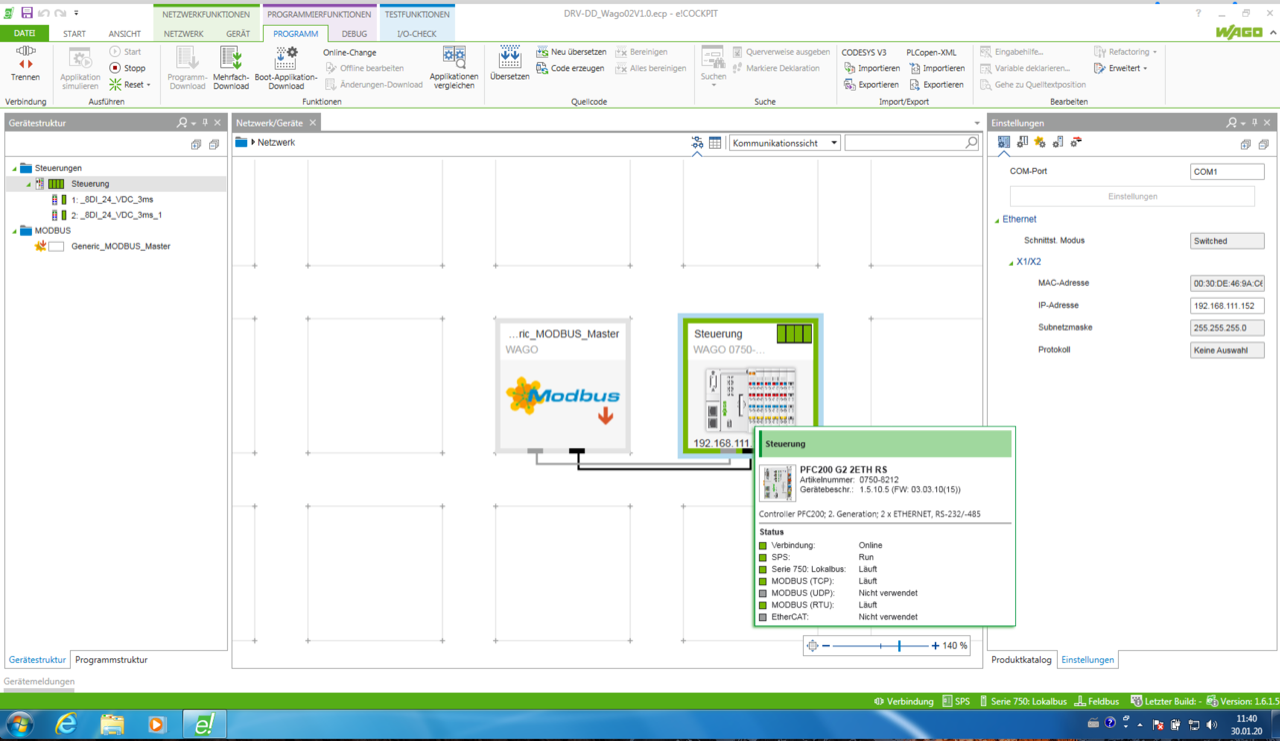
Task: Open the DEBUG ribbon tab
Action: coord(354,34)
